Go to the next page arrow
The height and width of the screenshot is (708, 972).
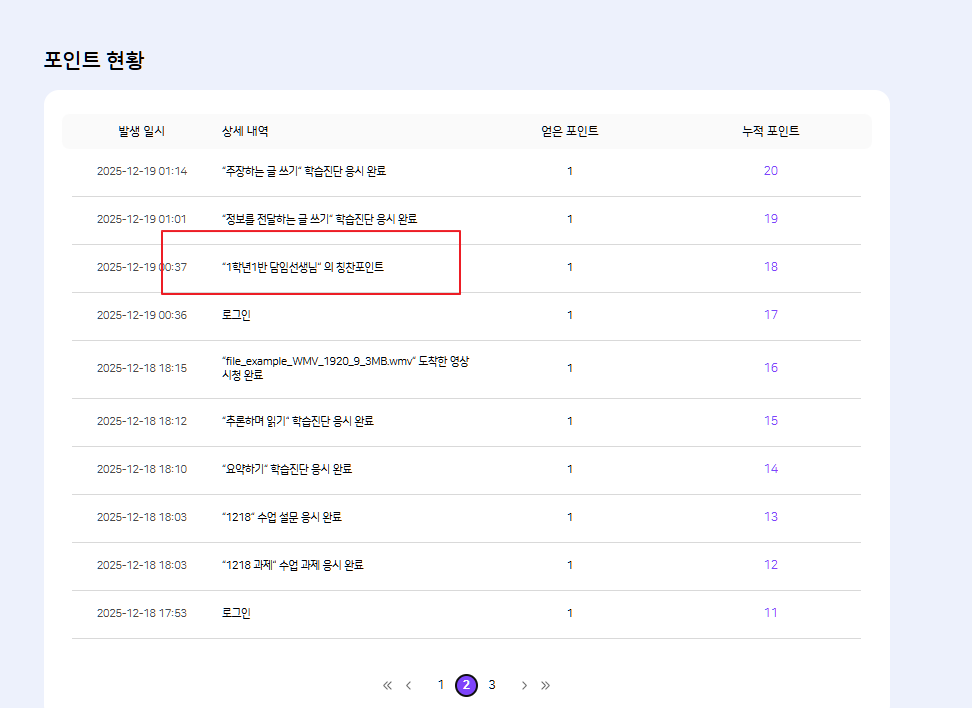click(x=524, y=685)
